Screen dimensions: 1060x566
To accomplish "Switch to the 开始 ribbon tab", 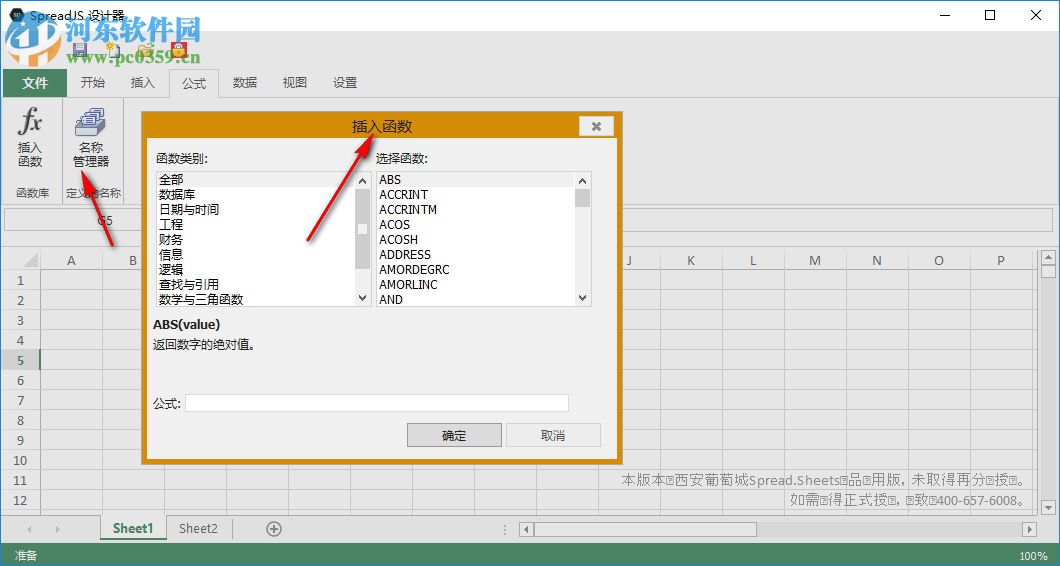I will point(93,82).
